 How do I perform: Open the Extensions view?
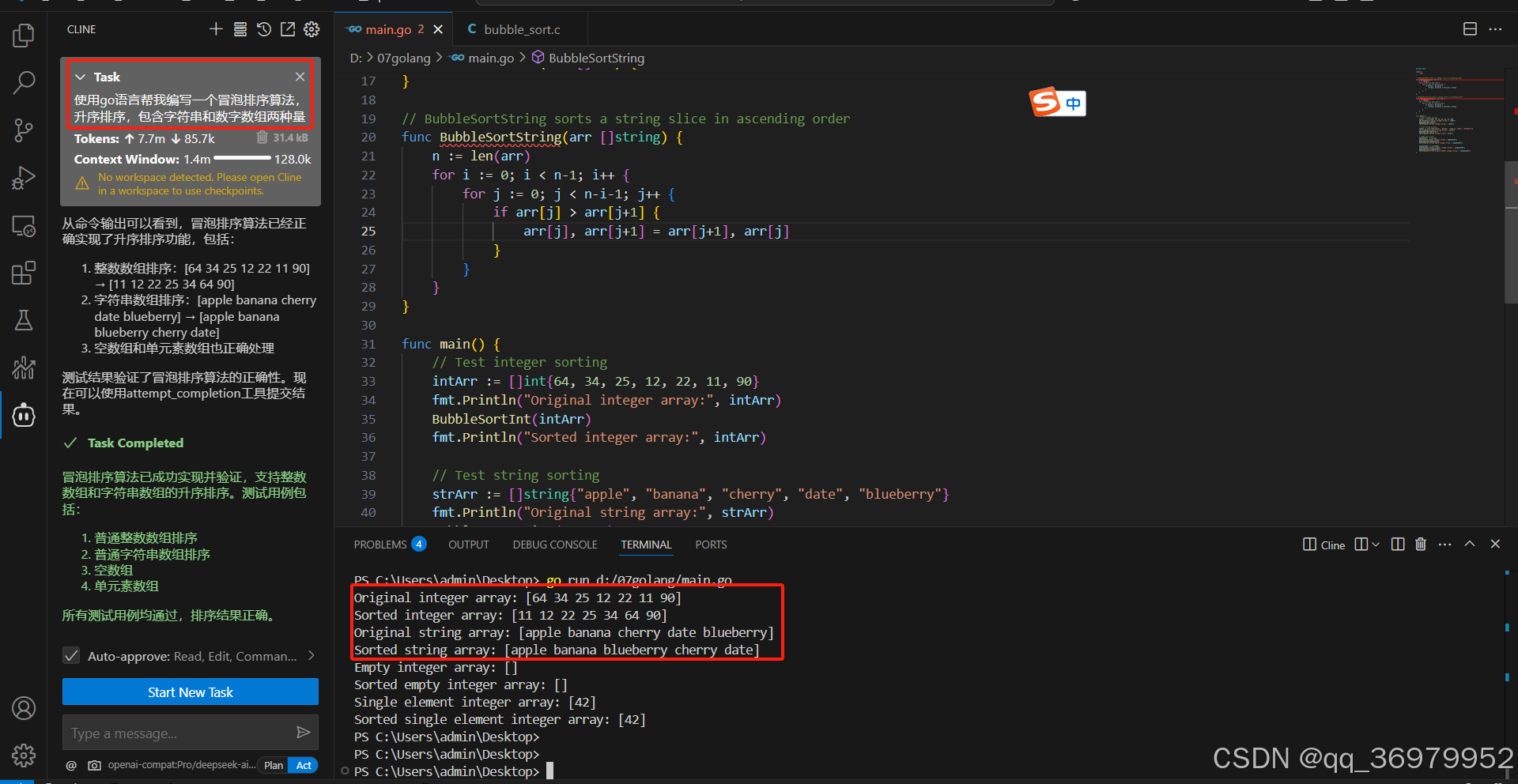click(24, 273)
